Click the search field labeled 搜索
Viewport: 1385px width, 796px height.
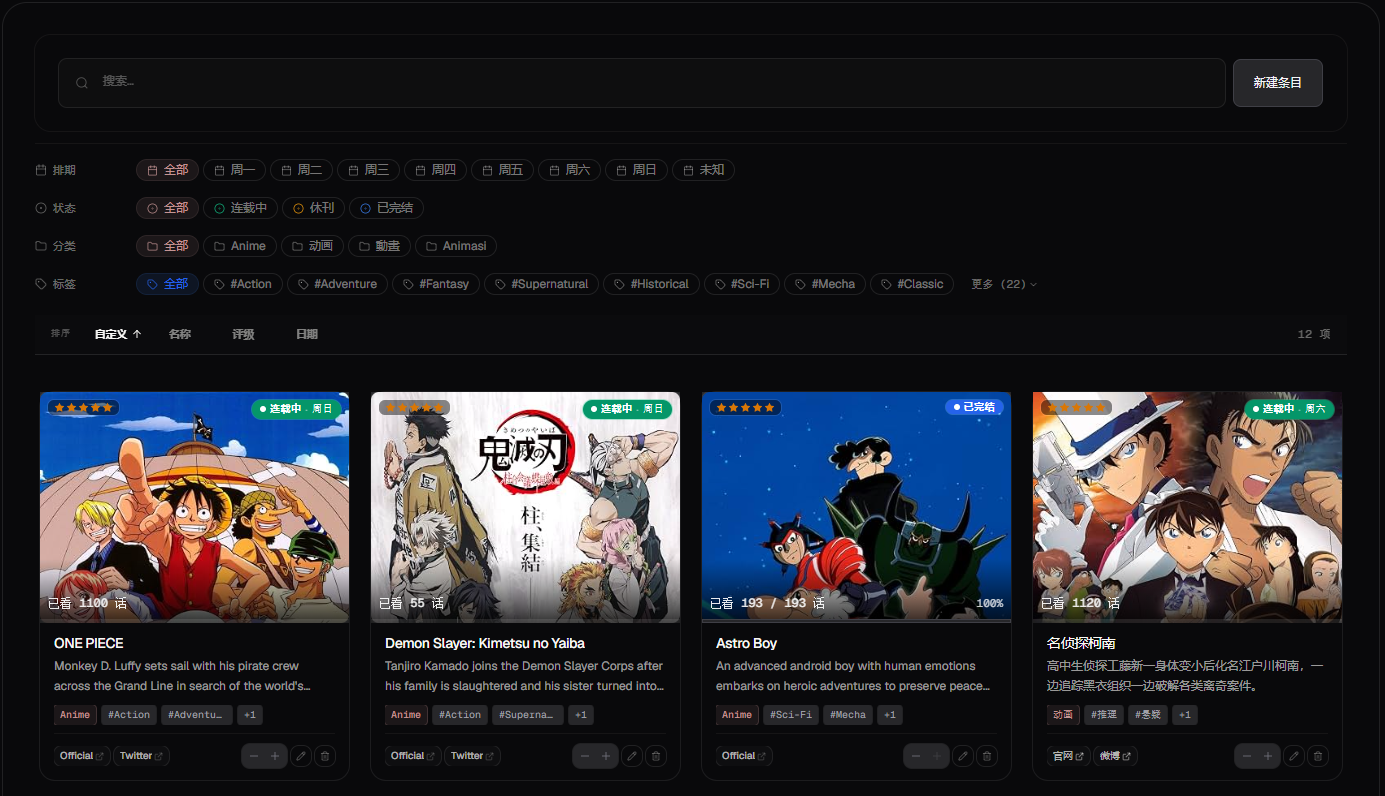click(x=642, y=83)
